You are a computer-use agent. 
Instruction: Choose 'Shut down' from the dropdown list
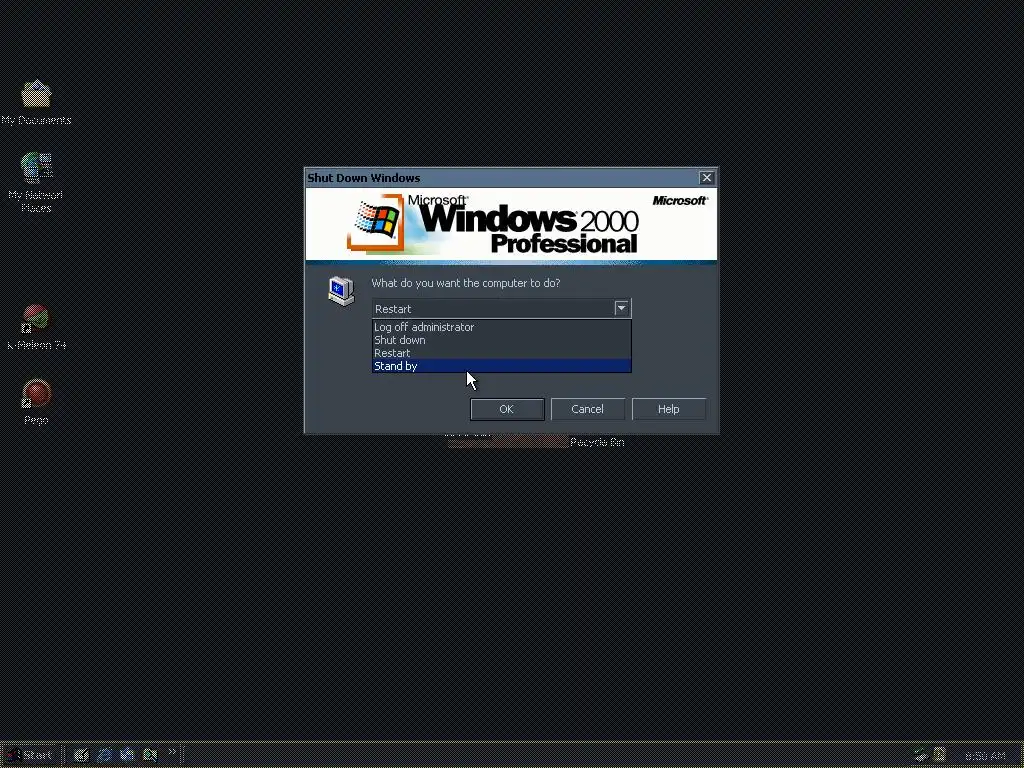[x=502, y=340]
